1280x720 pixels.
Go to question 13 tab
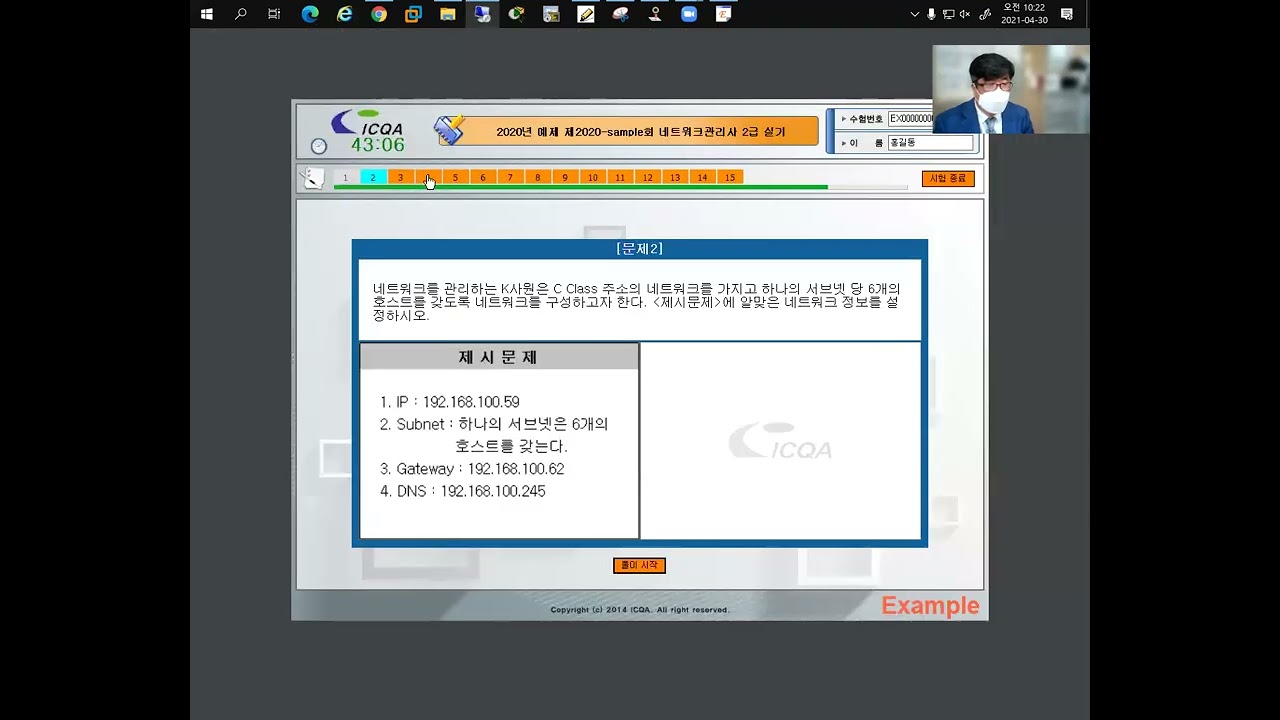click(x=675, y=178)
